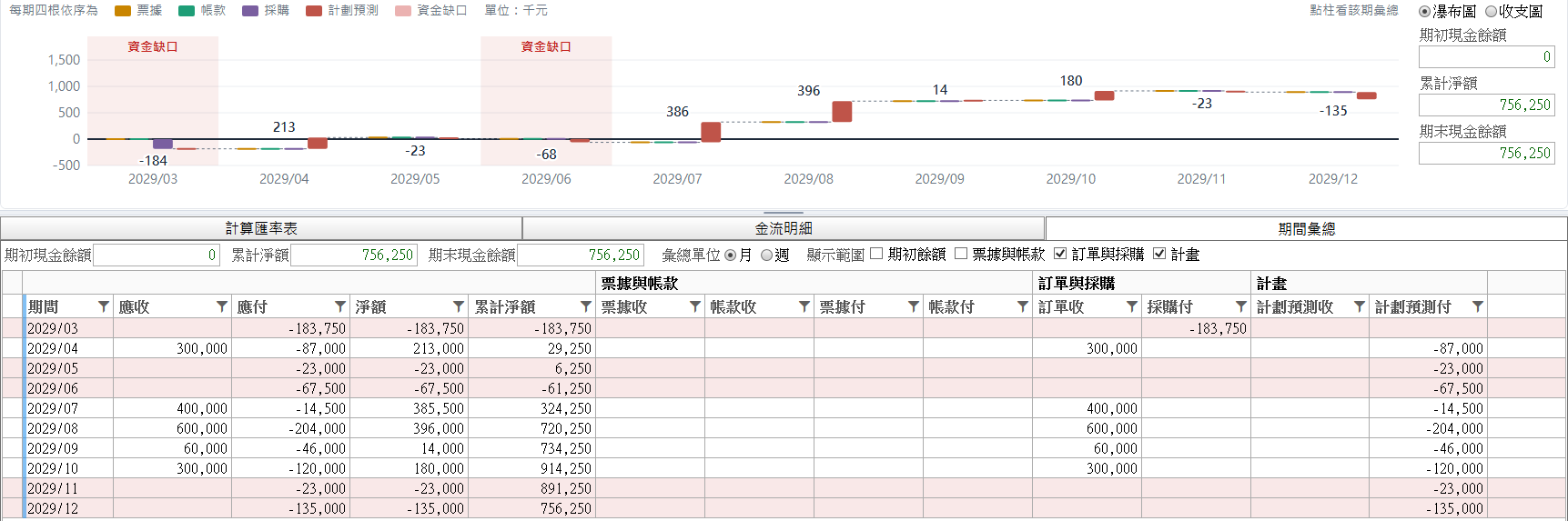Screen dimensions: 1568x521
Task: Set the 彙總單位 to 週
Action: tap(766, 255)
